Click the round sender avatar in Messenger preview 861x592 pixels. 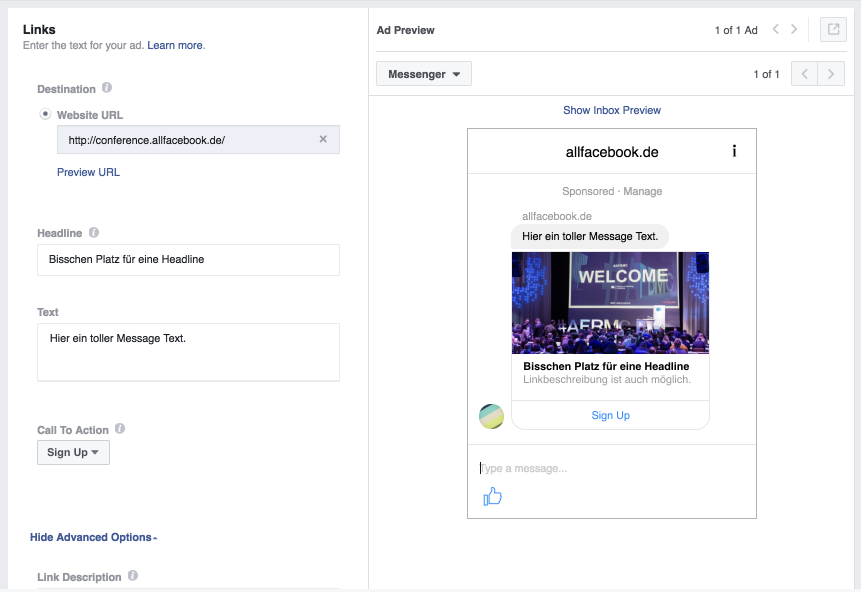pyautogui.click(x=491, y=416)
